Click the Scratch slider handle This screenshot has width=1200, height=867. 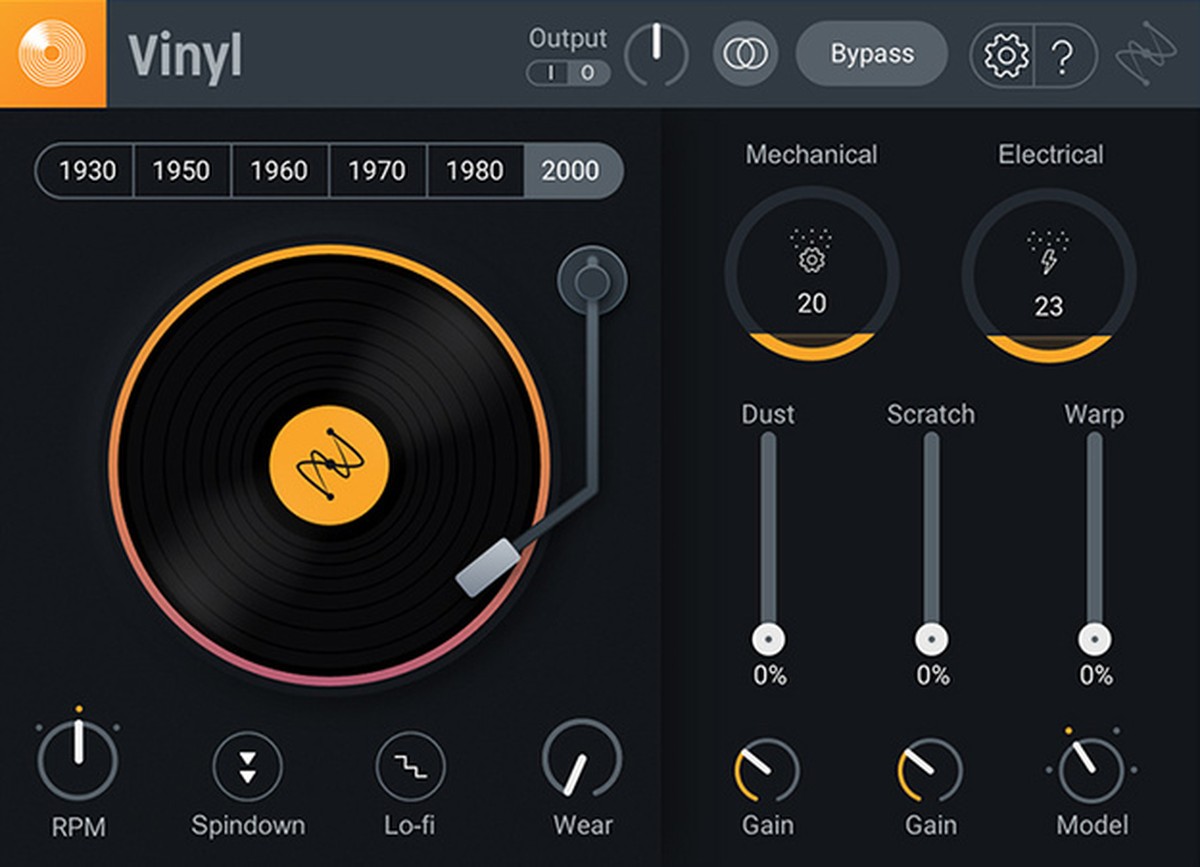point(931,638)
